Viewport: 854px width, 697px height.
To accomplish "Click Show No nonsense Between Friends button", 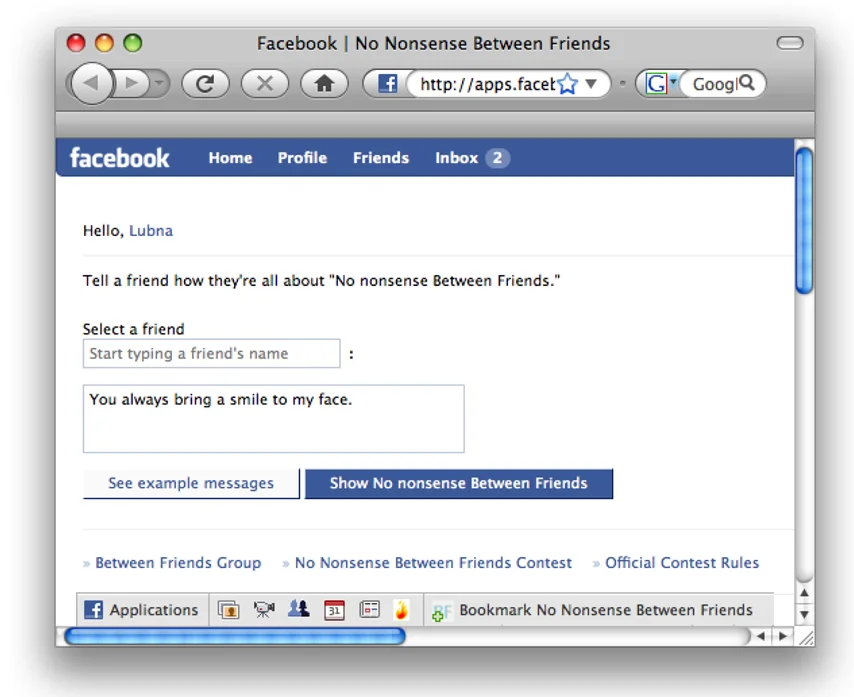I will click(x=459, y=484).
